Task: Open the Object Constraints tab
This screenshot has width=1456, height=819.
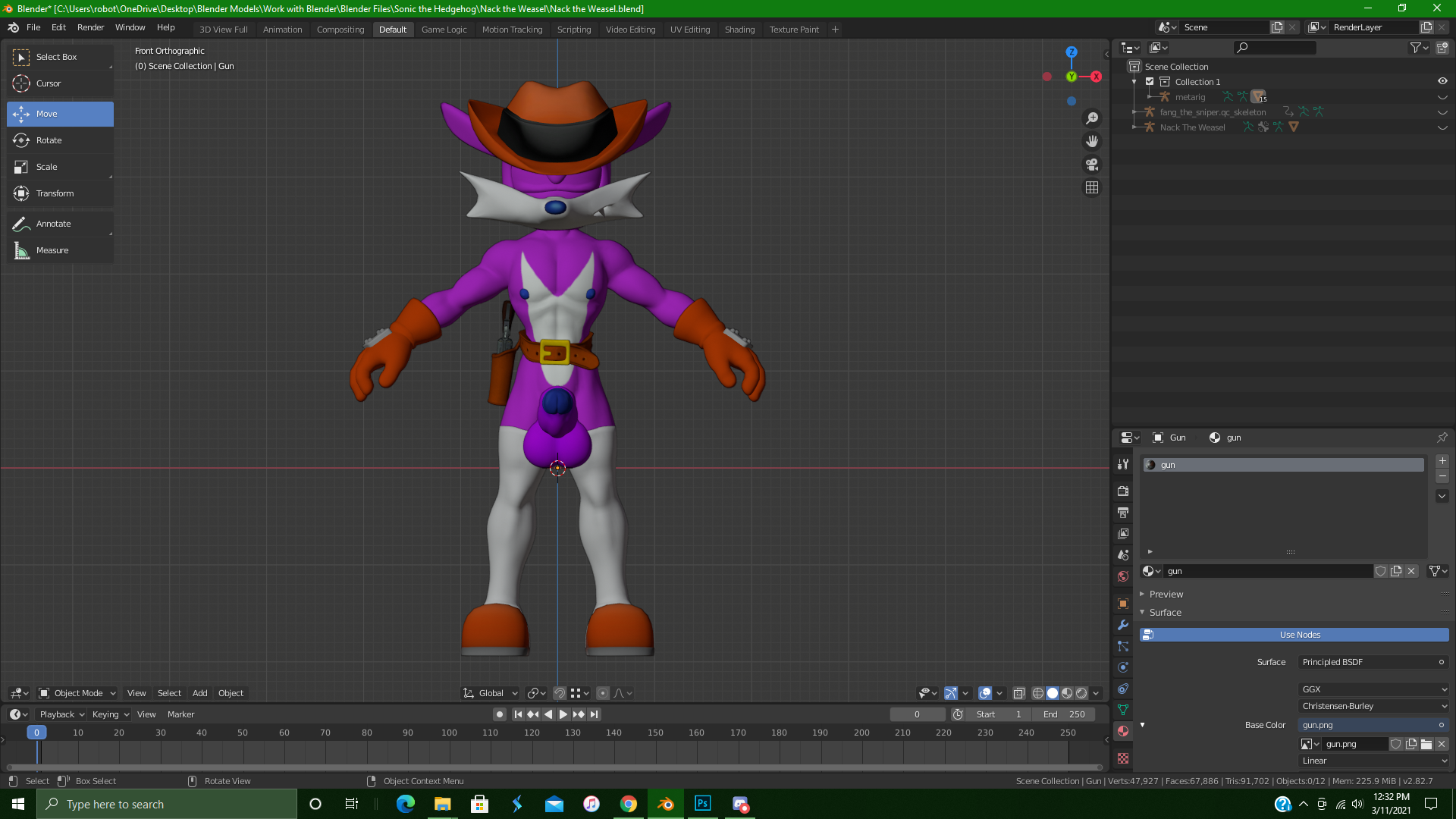Action: click(1123, 689)
